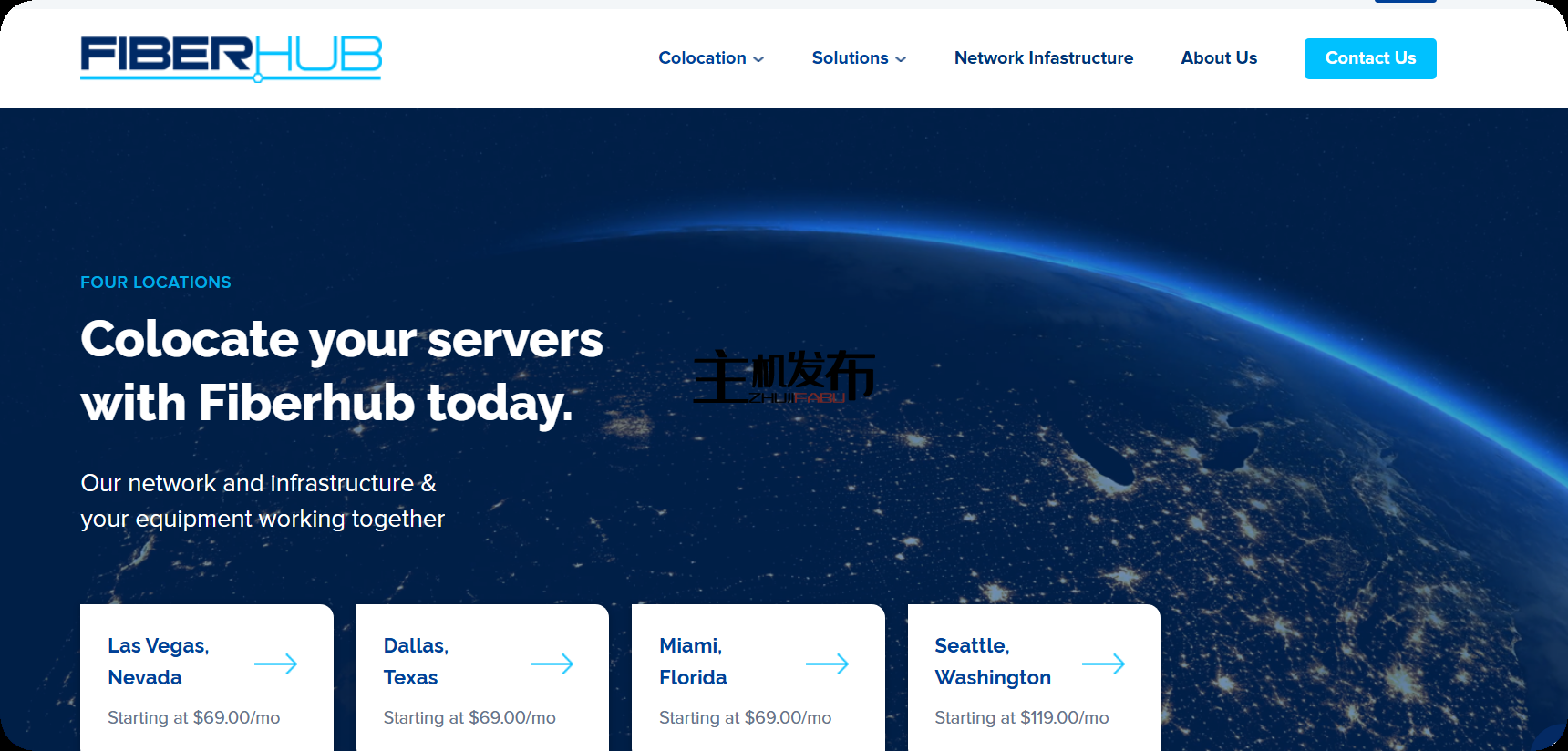Click the arrow on Miami, Florida card

(x=827, y=664)
